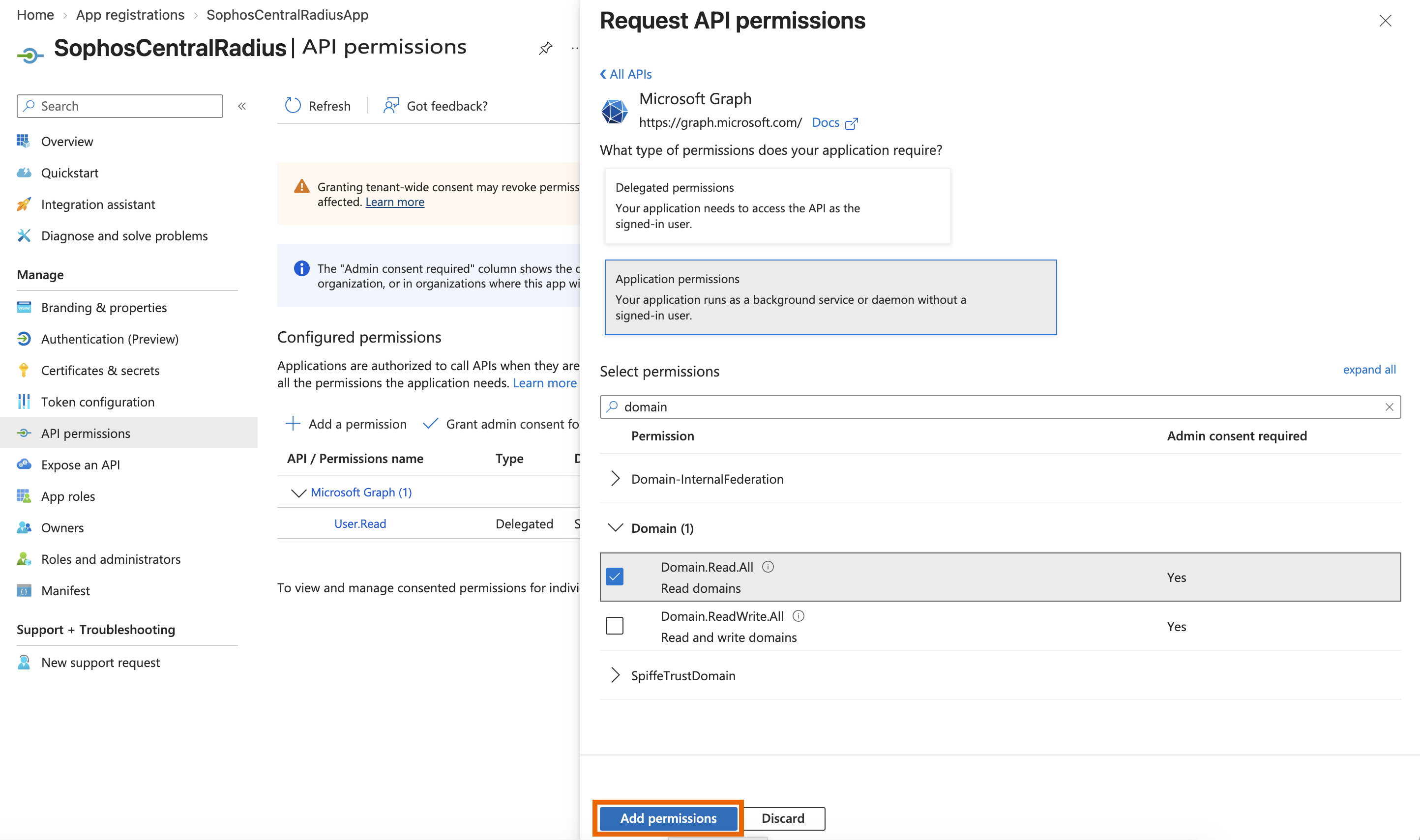
Task: Click the Add permissions button
Action: (x=668, y=818)
